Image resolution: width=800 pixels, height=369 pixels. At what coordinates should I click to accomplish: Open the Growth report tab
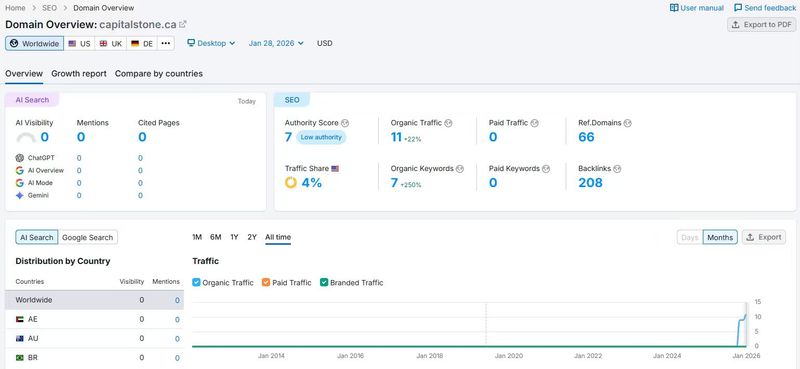click(x=79, y=73)
